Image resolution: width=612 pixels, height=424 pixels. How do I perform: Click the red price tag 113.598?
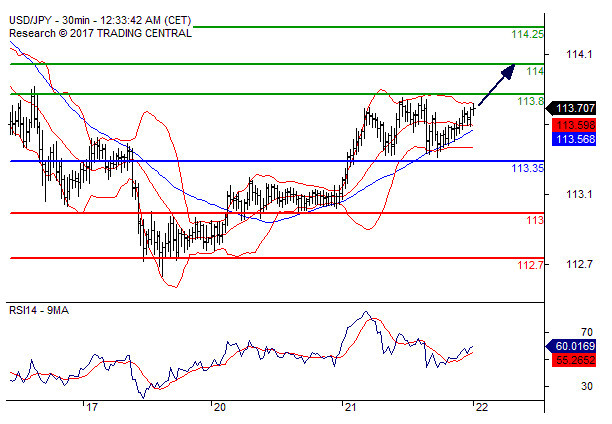point(574,125)
